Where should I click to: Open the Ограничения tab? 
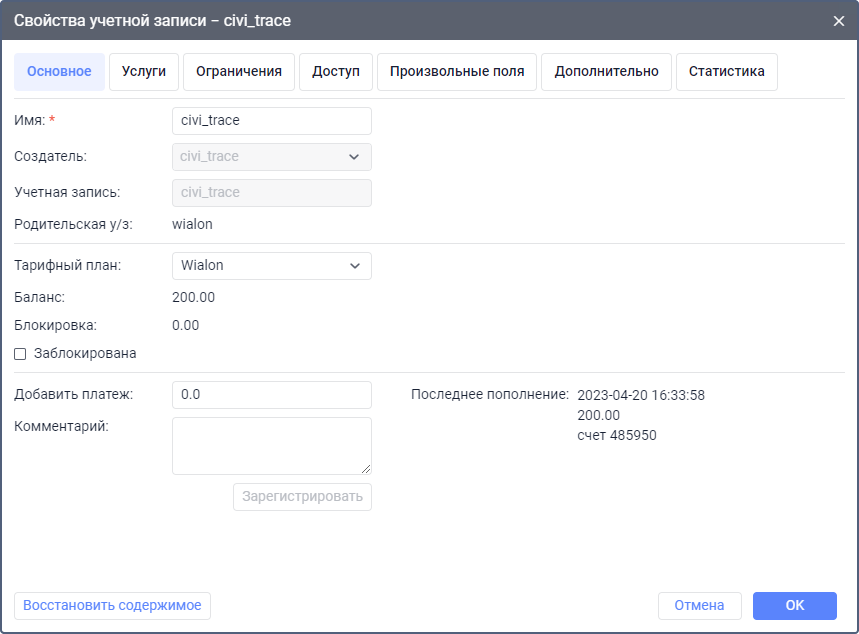point(239,72)
